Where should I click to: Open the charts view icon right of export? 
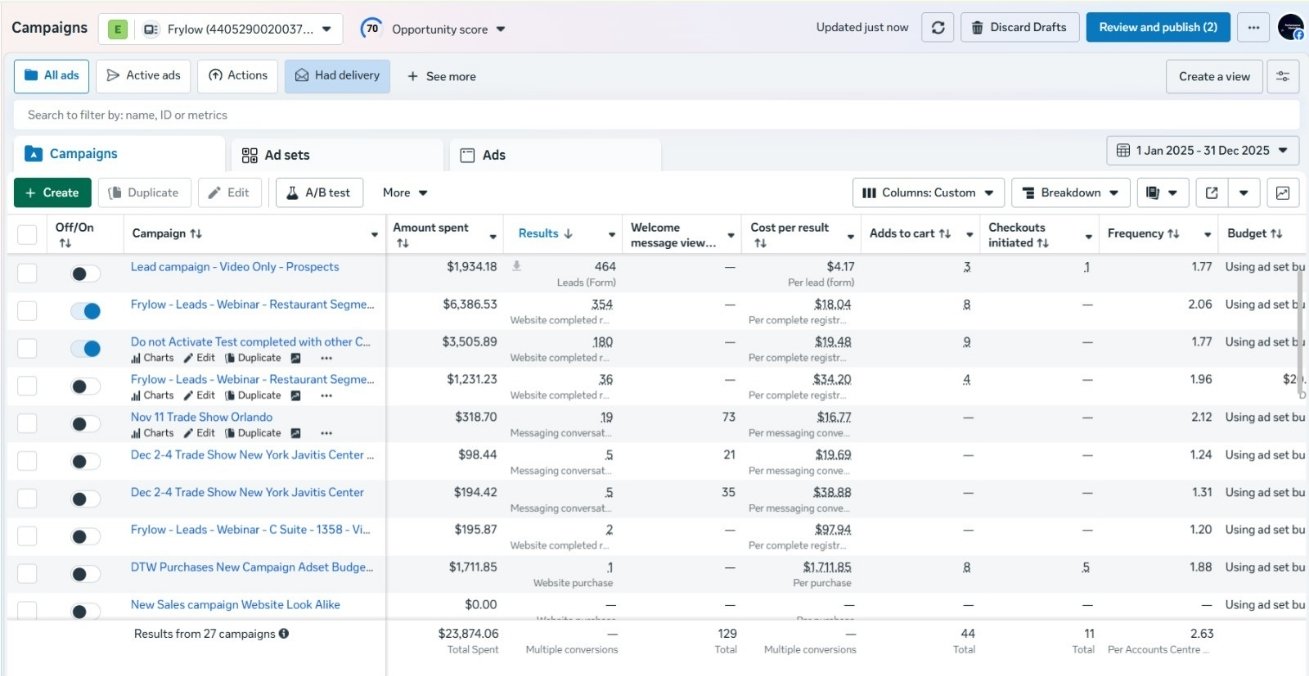[1283, 193]
